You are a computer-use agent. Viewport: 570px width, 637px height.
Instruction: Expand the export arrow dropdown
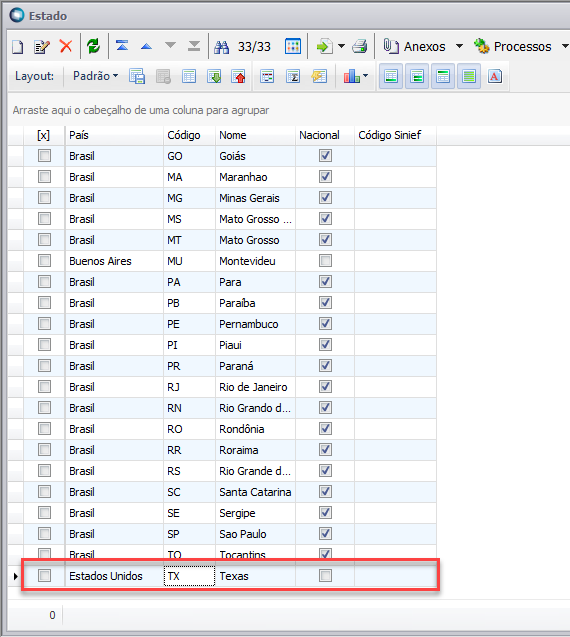(x=342, y=46)
